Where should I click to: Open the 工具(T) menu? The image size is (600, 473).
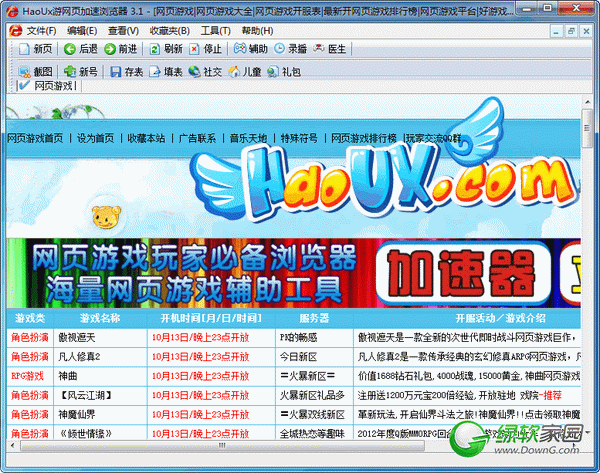coord(215,31)
